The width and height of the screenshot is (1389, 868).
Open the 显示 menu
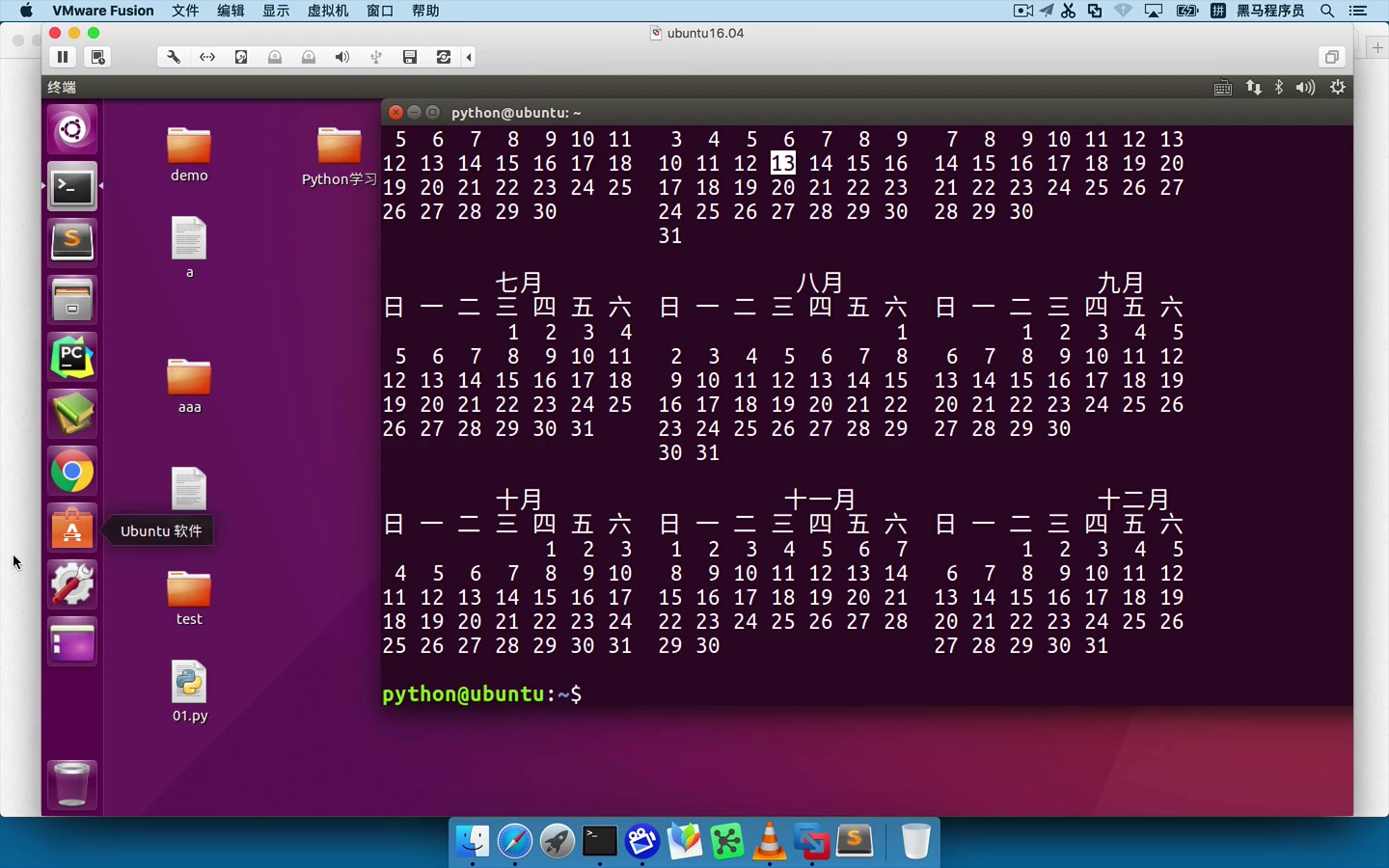click(x=276, y=11)
